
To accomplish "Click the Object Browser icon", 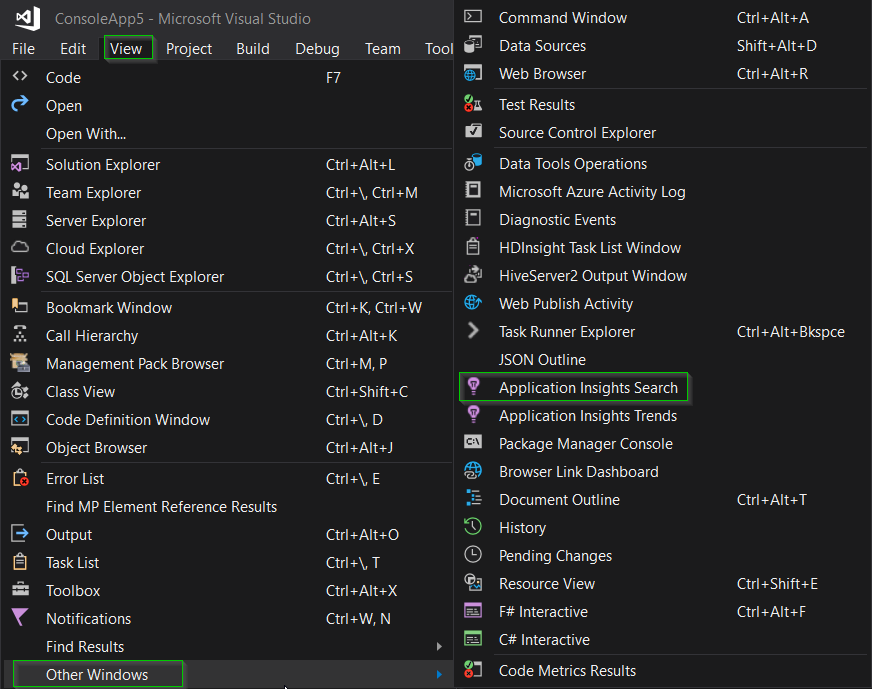I will click(20, 446).
